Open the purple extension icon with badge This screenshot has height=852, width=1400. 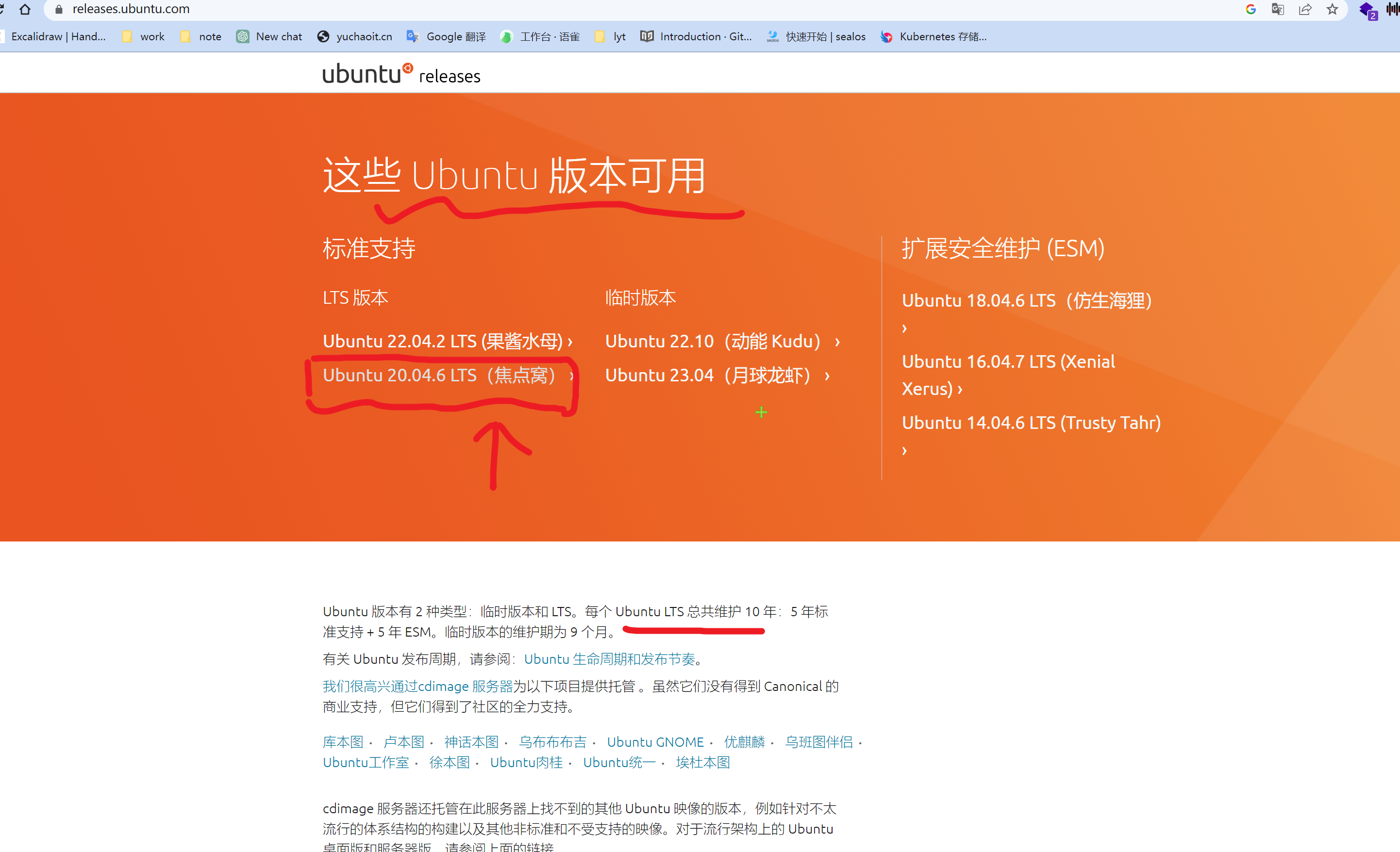[1368, 10]
